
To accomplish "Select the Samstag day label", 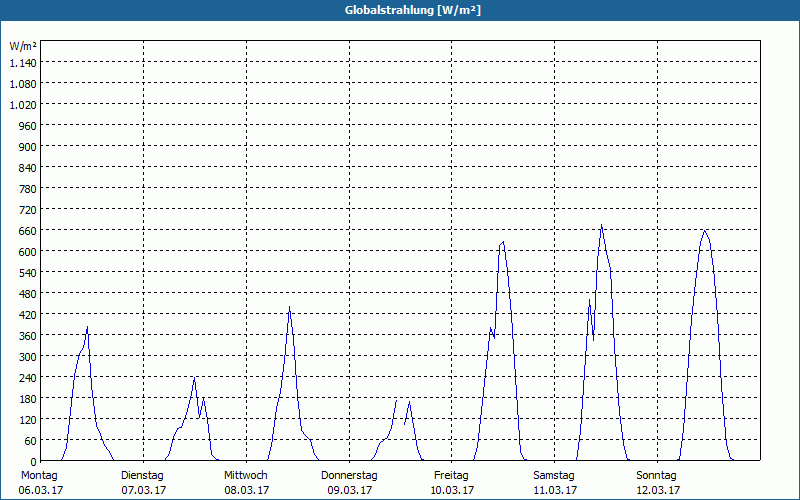I will (x=554, y=476).
